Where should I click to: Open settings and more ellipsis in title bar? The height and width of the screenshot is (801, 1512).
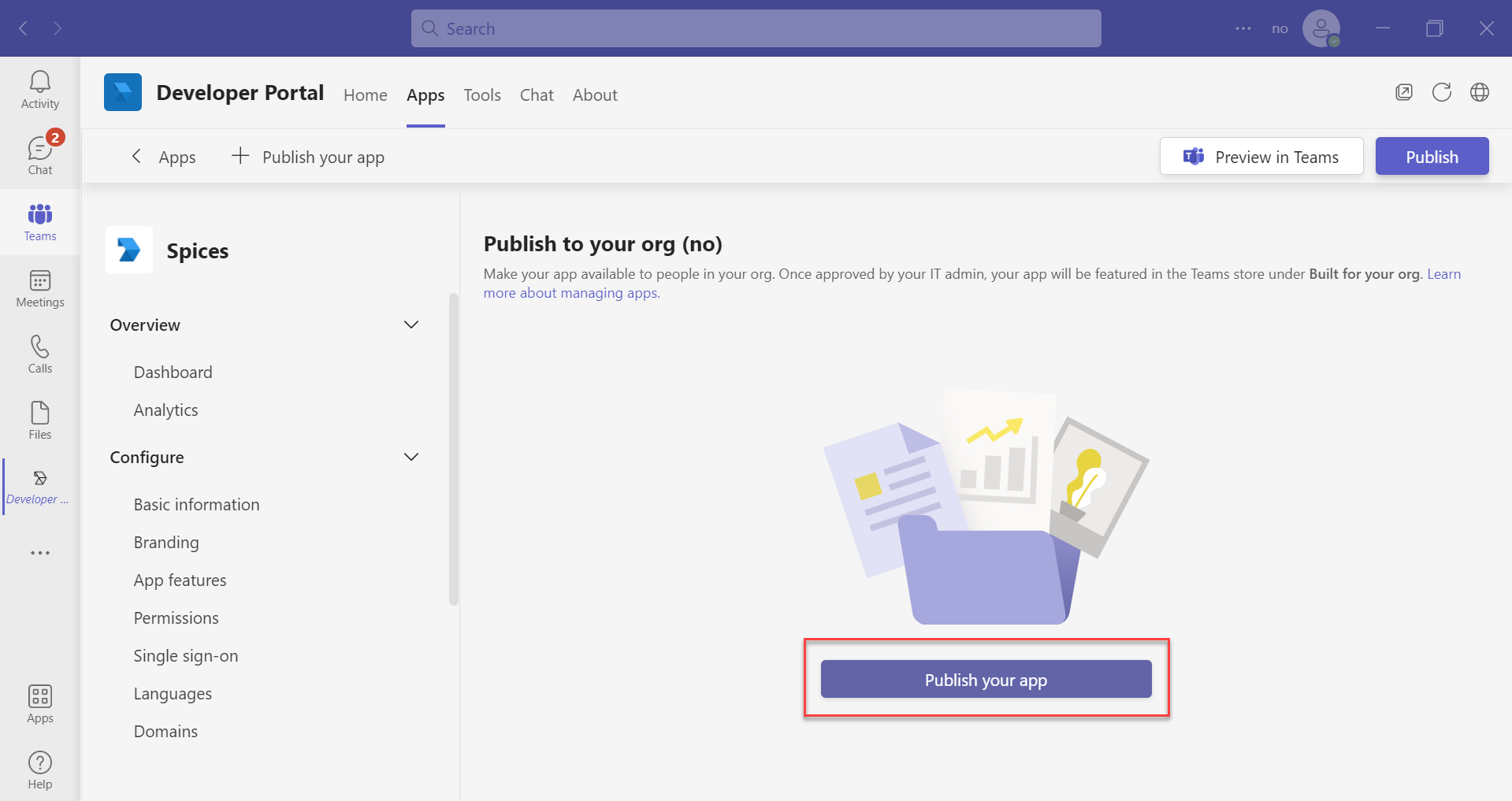point(1243,28)
